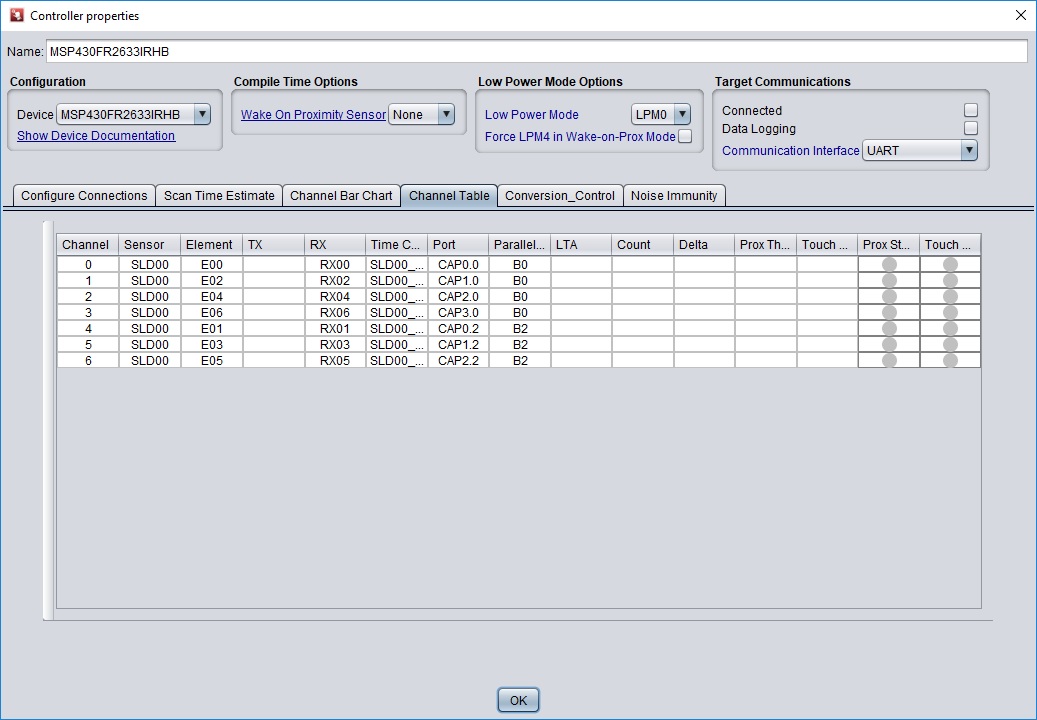This screenshot has height=720, width=1037.
Task: Open the Show Device Documentation link
Action: click(x=96, y=136)
